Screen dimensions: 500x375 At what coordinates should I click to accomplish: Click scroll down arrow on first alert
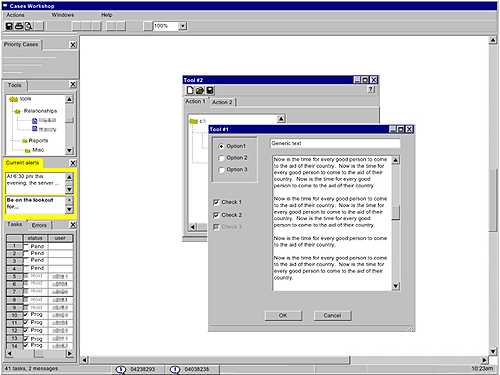pos(69,190)
